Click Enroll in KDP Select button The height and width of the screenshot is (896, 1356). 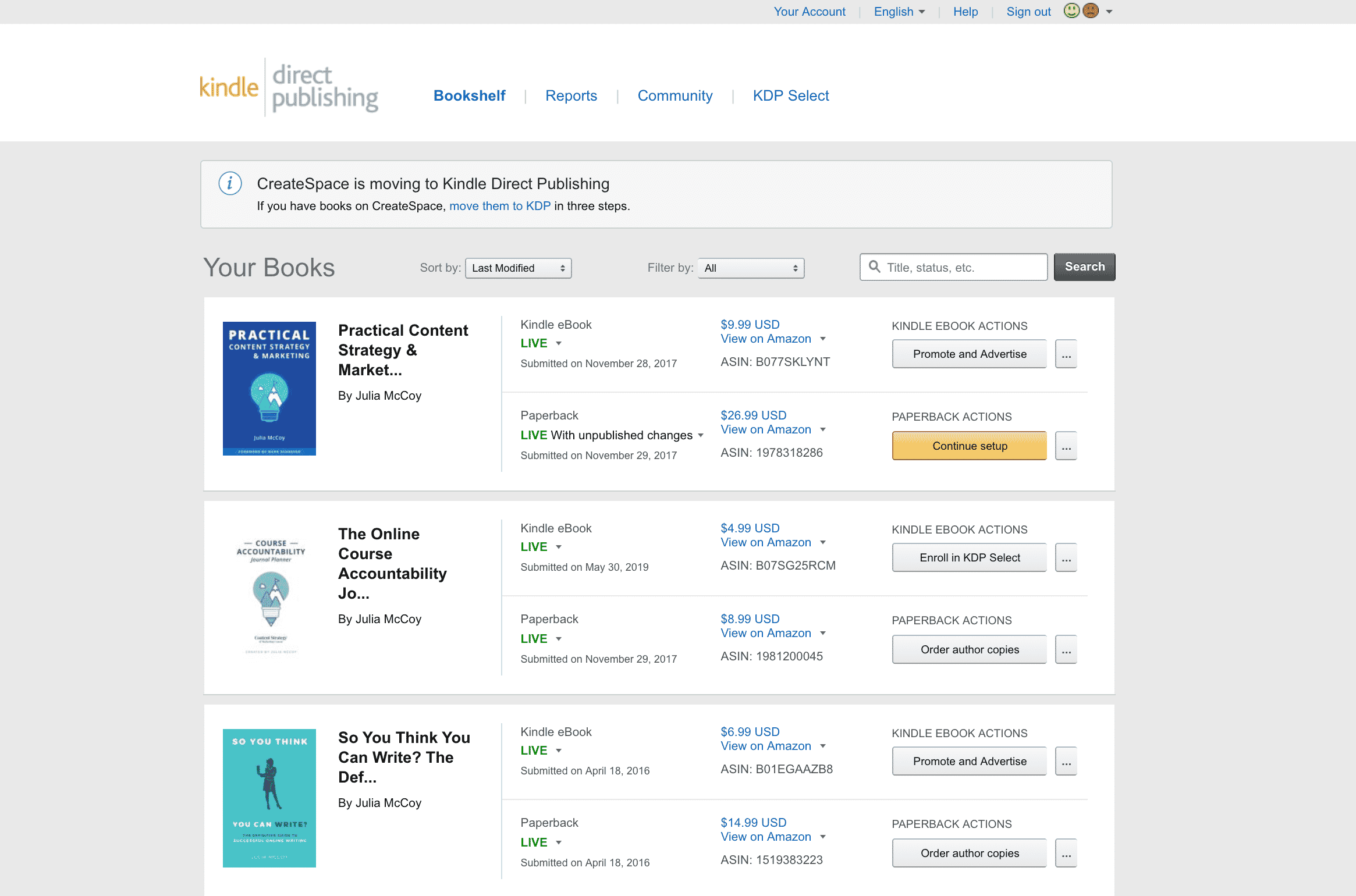[970, 558]
